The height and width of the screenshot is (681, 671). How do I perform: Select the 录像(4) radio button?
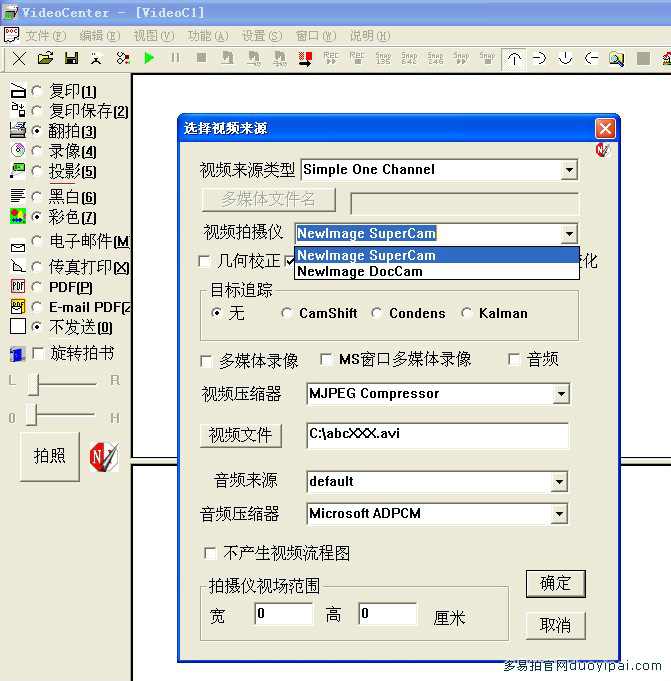37,151
